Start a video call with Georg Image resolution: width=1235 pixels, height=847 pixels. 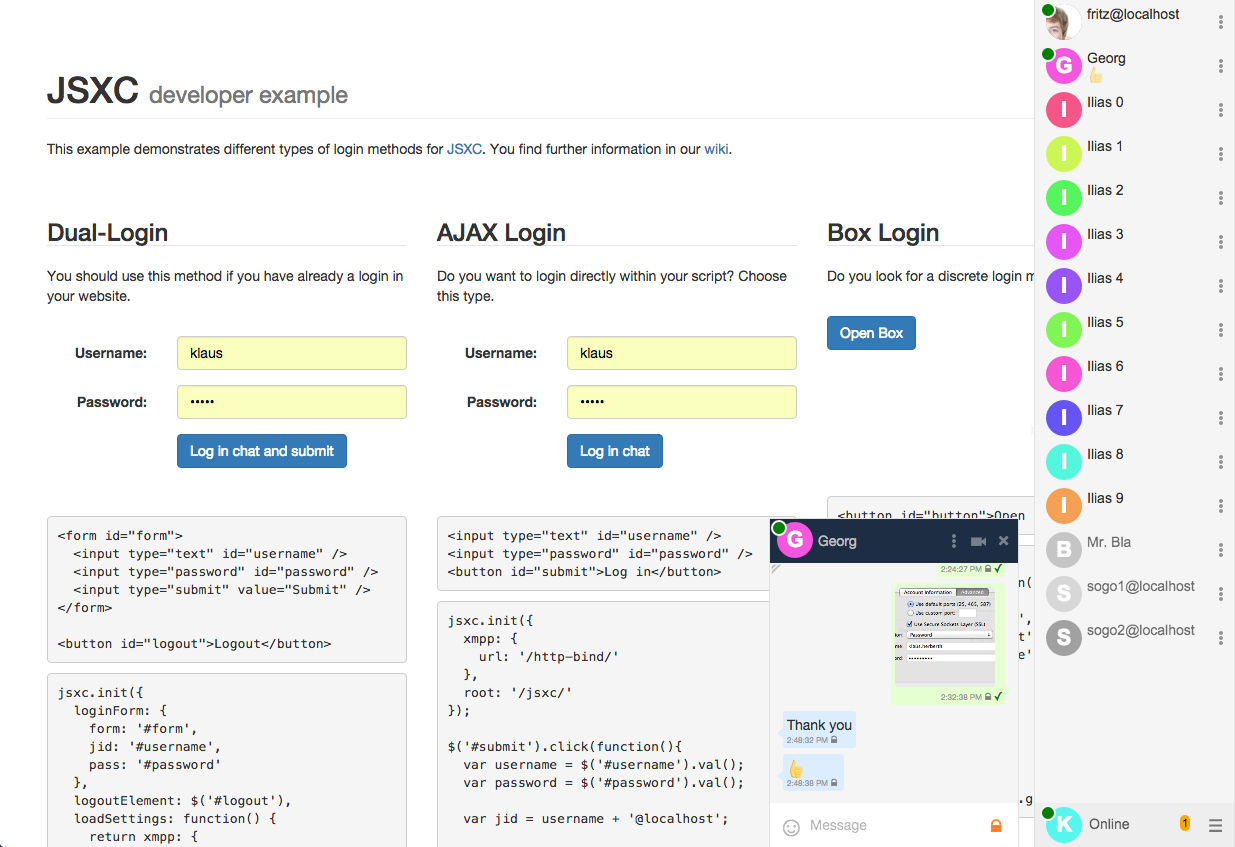click(978, 541)
